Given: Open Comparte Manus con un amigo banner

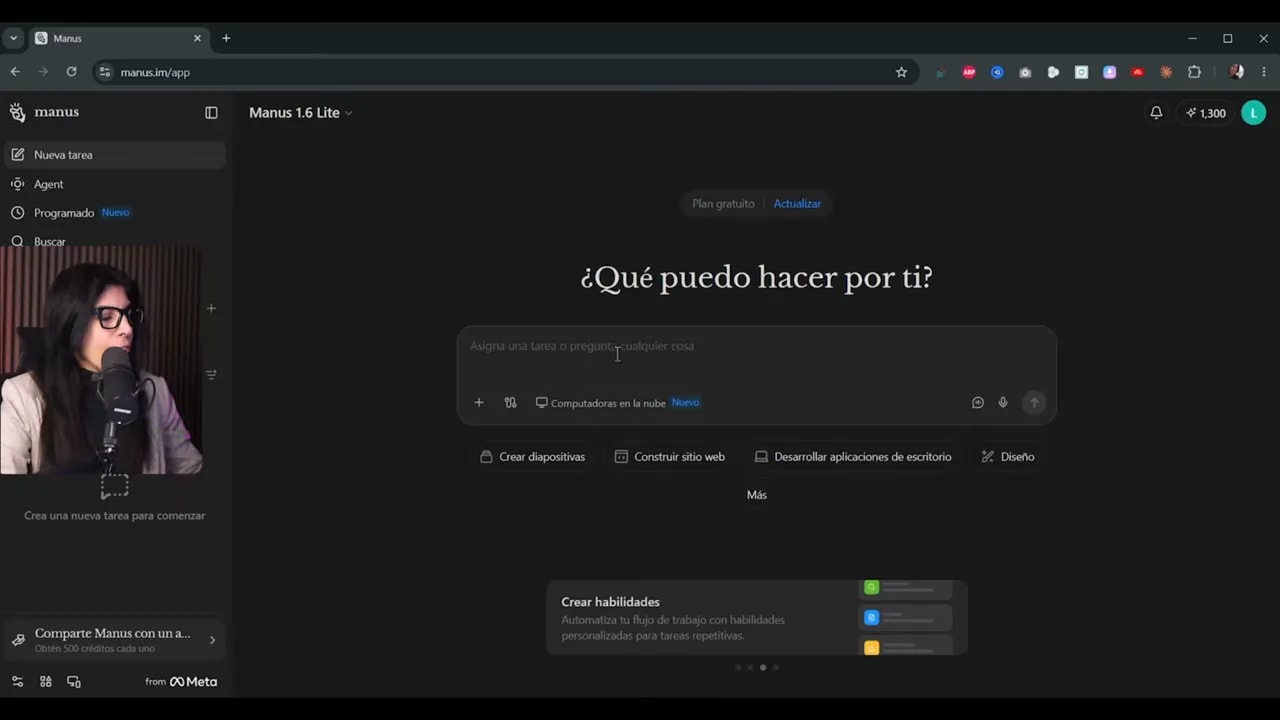Looking at the screenshot, I should tap(114, 640).
